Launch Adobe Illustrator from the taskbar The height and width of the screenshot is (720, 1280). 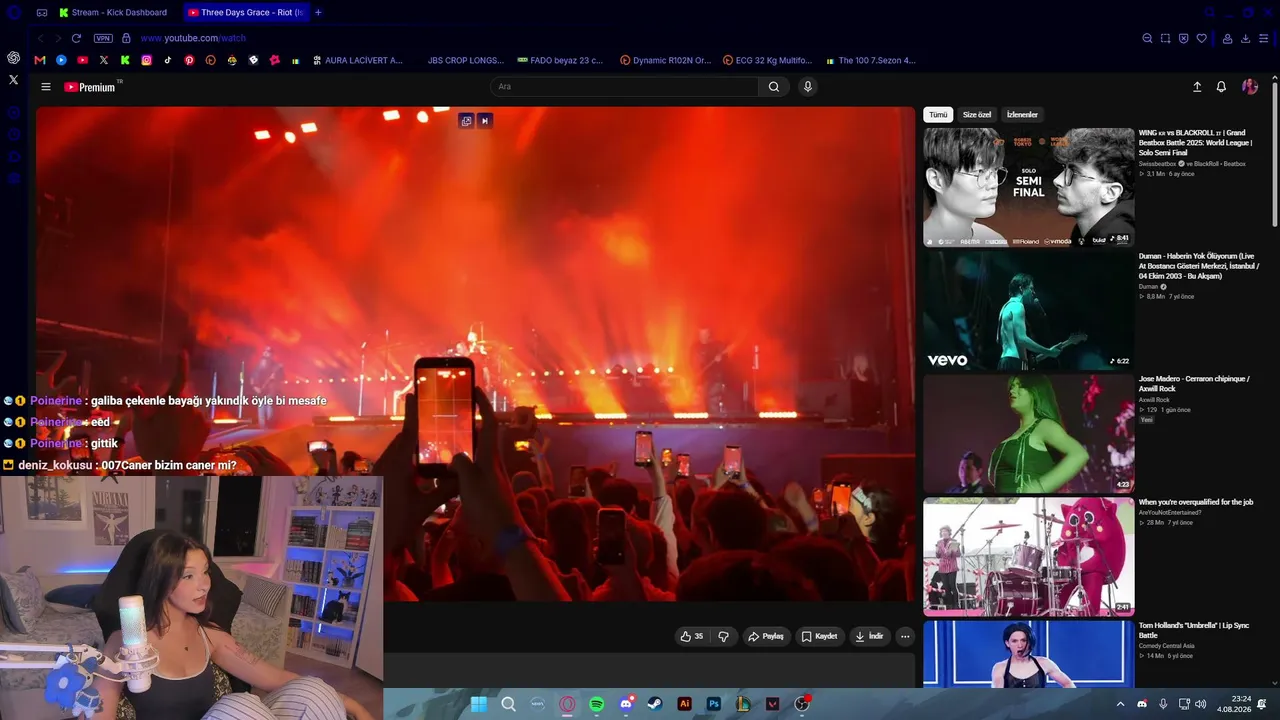(685, 704)
